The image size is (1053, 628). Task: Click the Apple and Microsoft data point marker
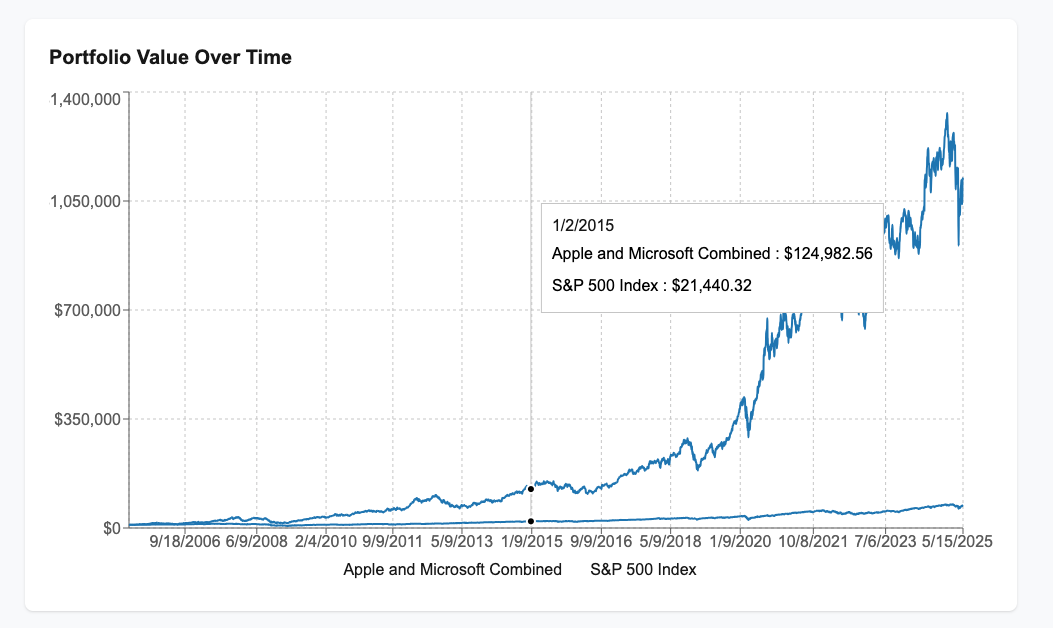[531, 489]
